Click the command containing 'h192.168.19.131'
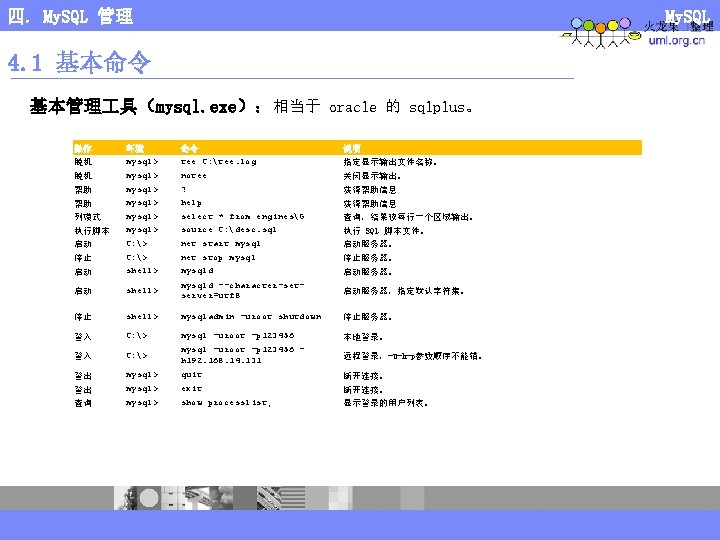 [x=242, y=355]
